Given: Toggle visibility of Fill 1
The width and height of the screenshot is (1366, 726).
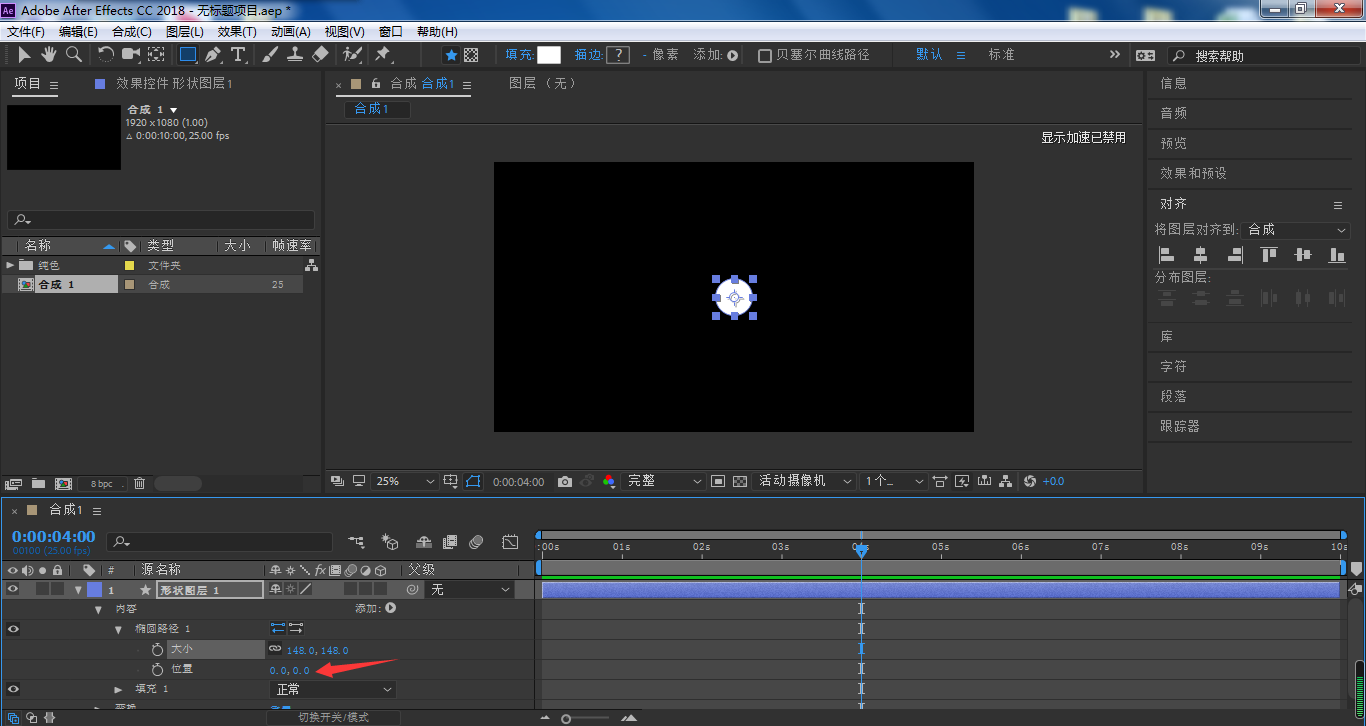Looking at the screenshot, I should tap(13, 689).
